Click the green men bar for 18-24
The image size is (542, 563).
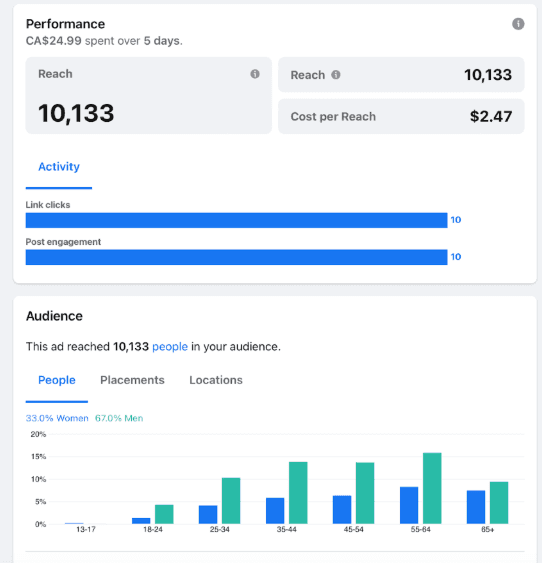pyautogui.click(x=164, y=514)
